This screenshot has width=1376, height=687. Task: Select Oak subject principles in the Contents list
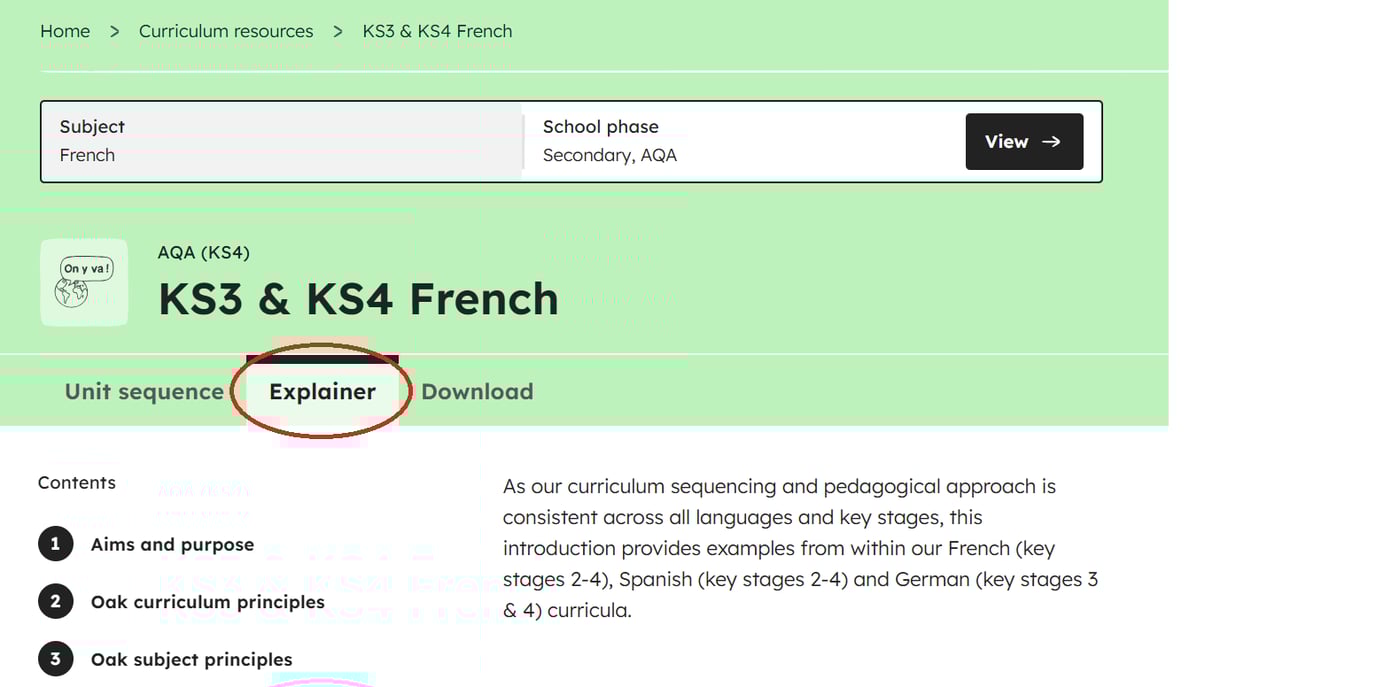[191, 658]
